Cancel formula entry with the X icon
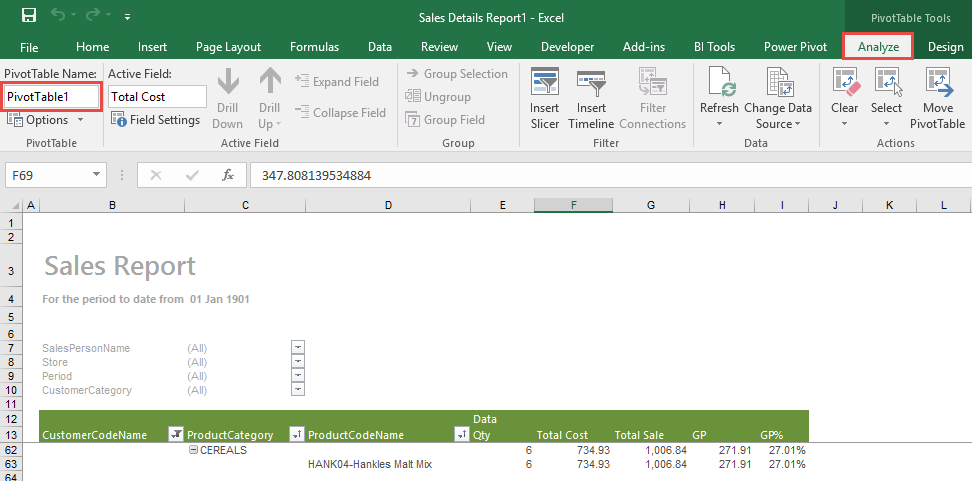Image resolution: width=972 pixels, height=481 pixels. pos(156,175)
